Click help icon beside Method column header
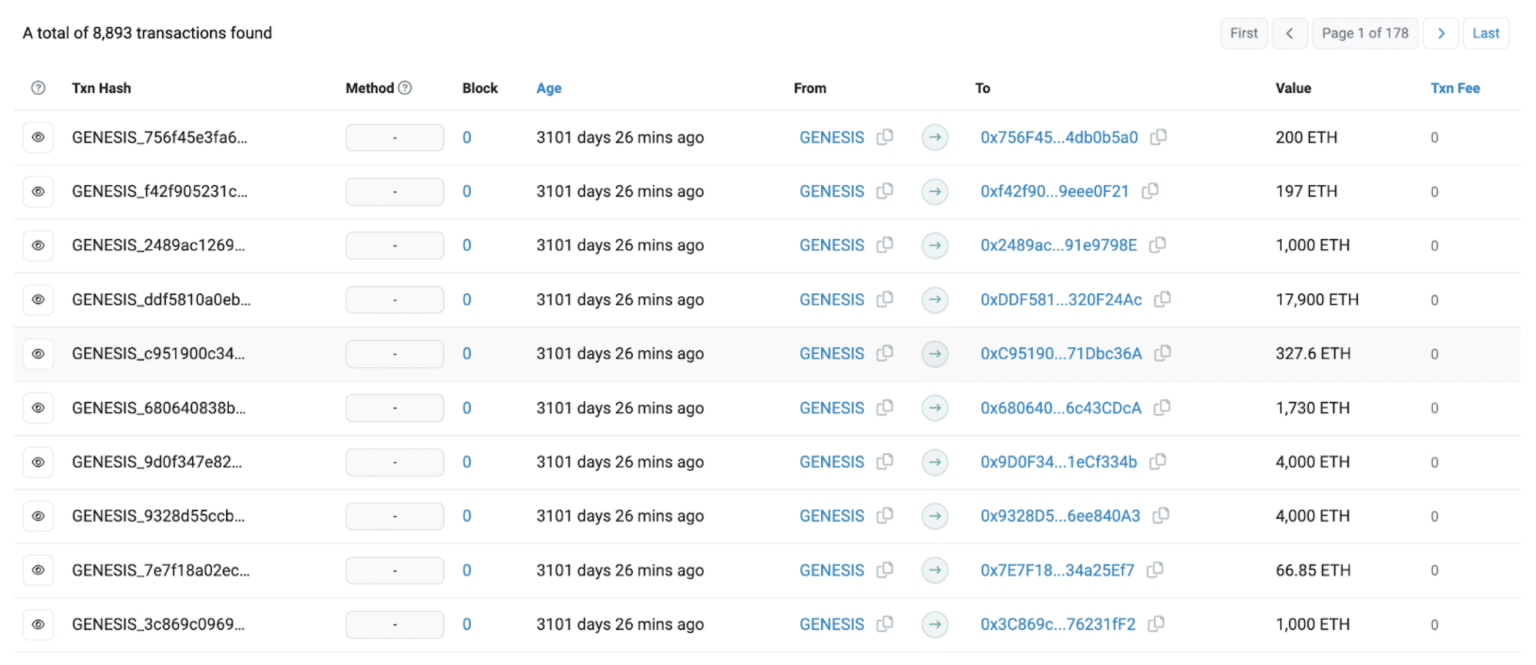This screenshot has width=1536, height=665. (405, 88)
